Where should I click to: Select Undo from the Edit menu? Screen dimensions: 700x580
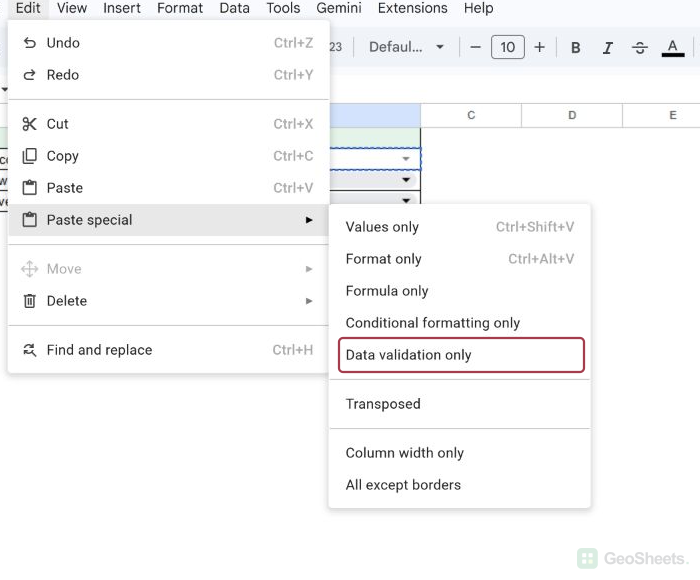pos(168,43)
